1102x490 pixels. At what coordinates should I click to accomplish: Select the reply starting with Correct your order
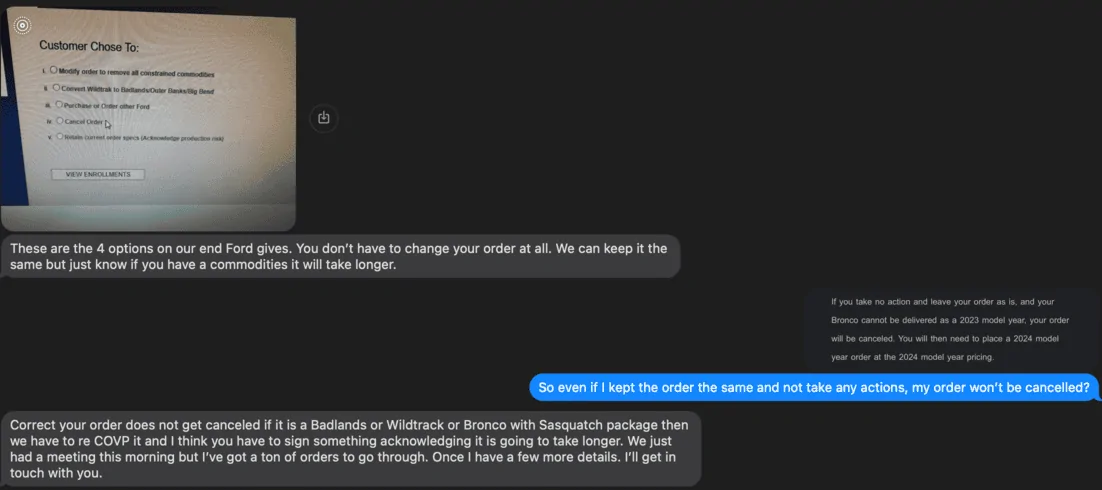coord(351,449)
